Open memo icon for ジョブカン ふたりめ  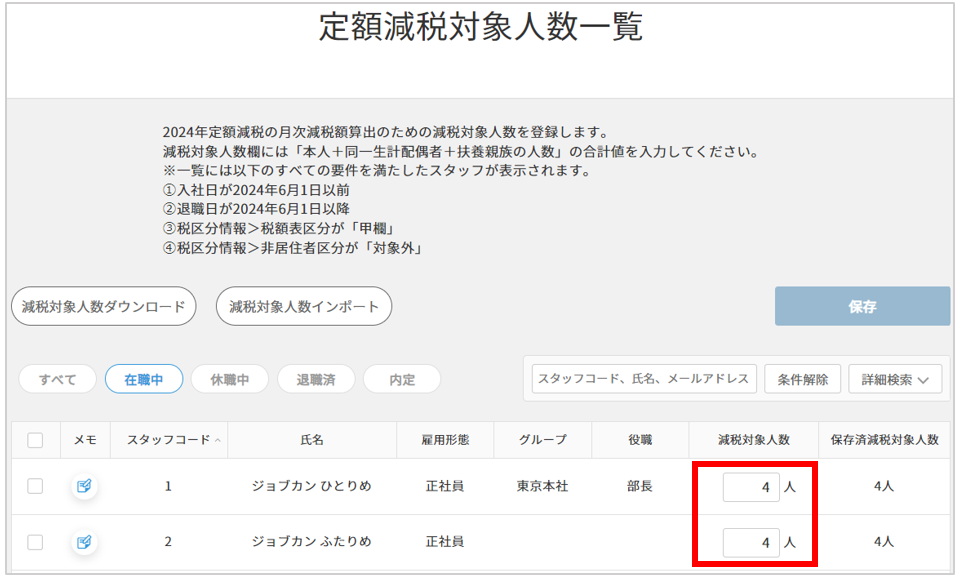coord(84,542)
